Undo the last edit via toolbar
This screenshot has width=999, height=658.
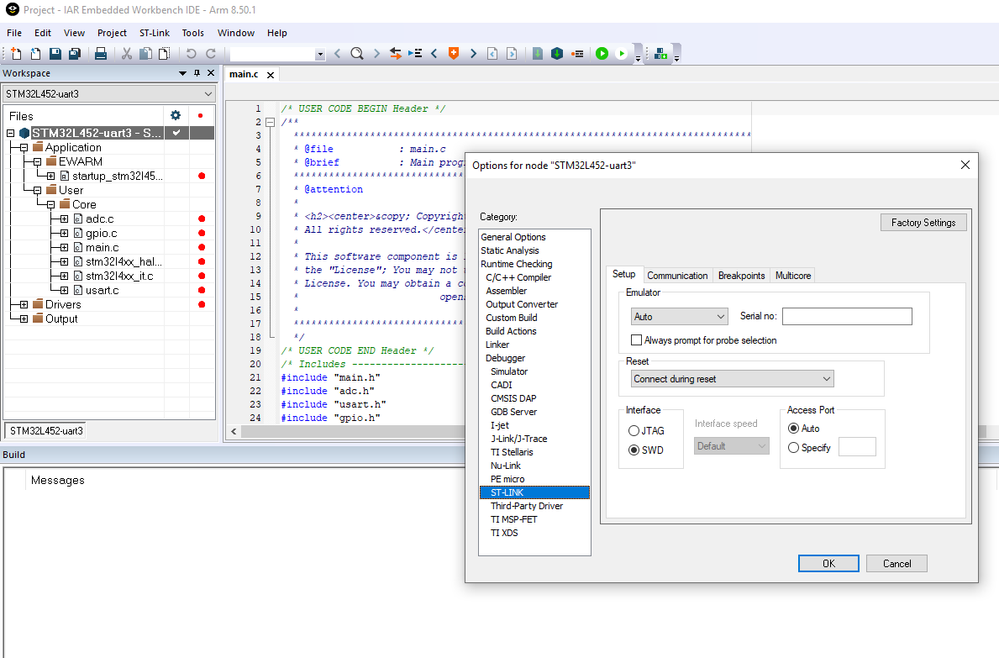pyautogui.click(x=191, y=54)
